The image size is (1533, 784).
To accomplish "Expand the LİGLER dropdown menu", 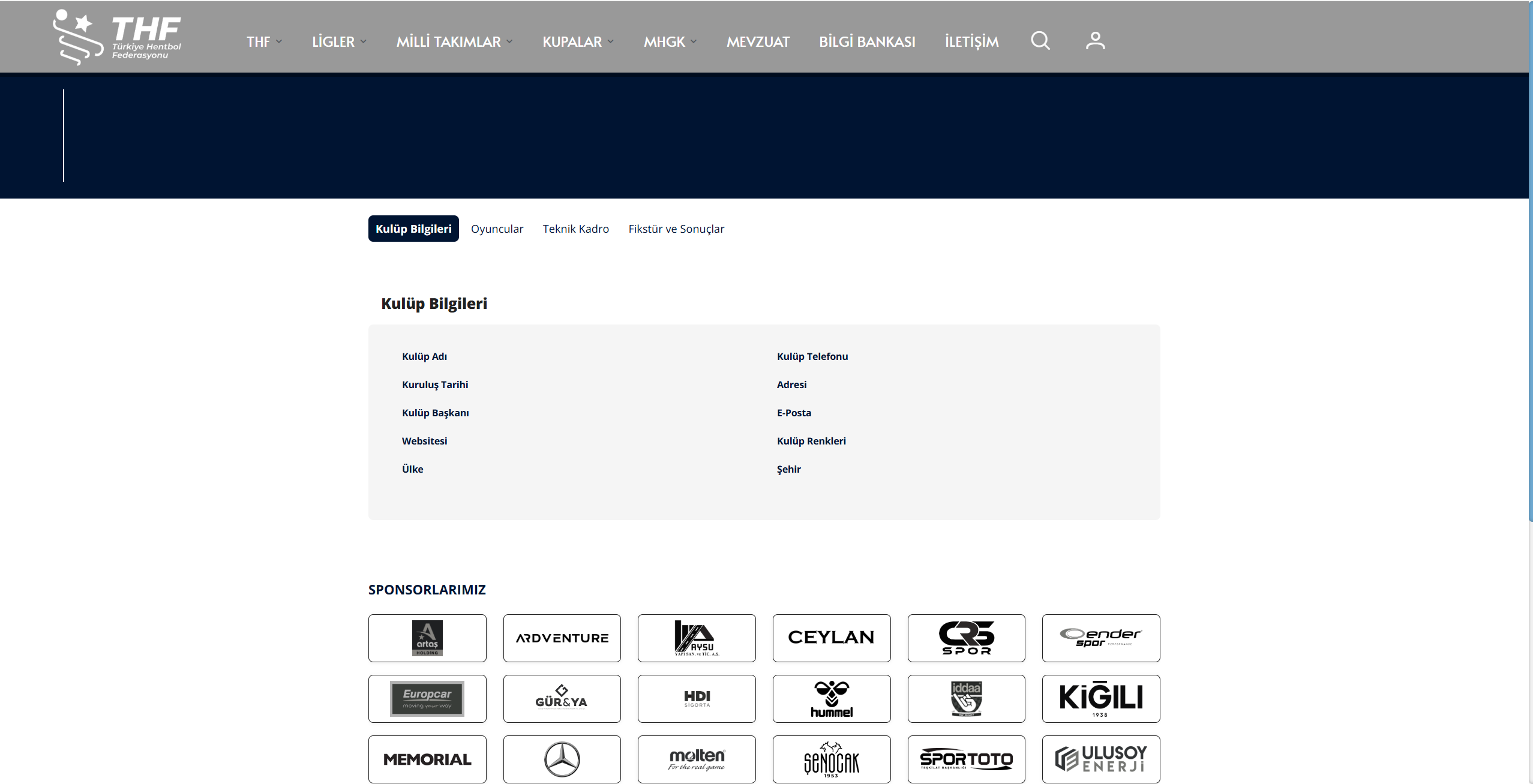I will click(x=339, y=41).
